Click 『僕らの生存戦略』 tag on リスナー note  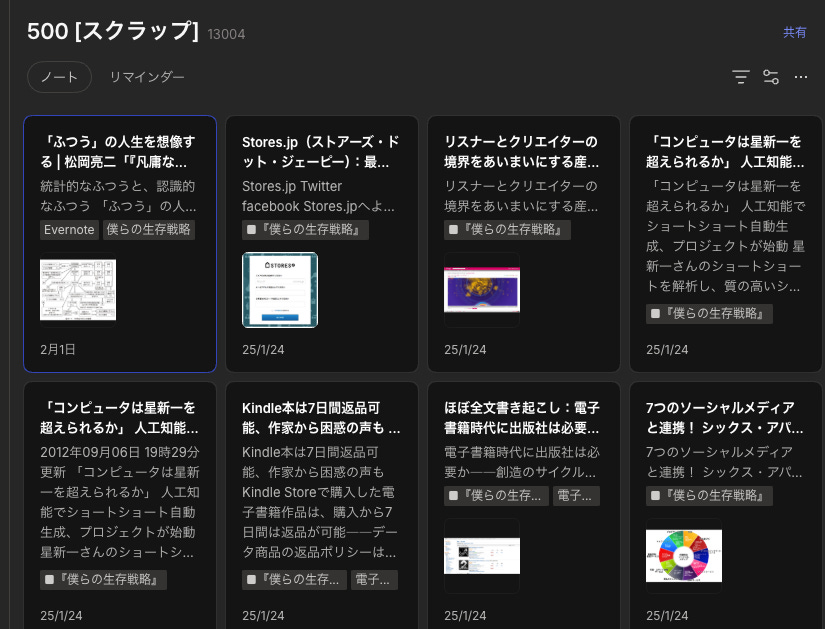coord(507,229)
